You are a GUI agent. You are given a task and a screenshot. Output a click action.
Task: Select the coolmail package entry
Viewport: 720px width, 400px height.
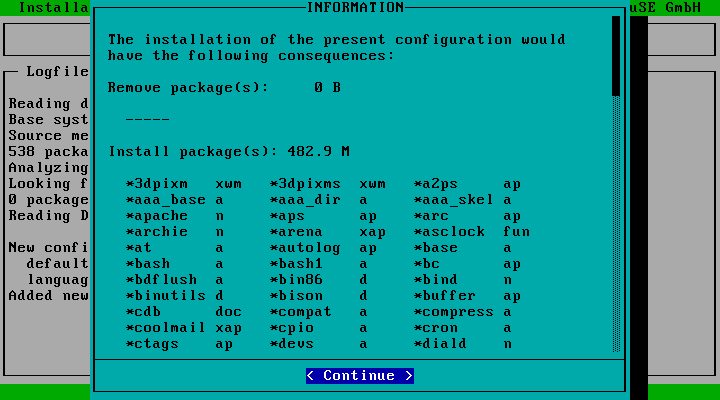pos(165,328)
